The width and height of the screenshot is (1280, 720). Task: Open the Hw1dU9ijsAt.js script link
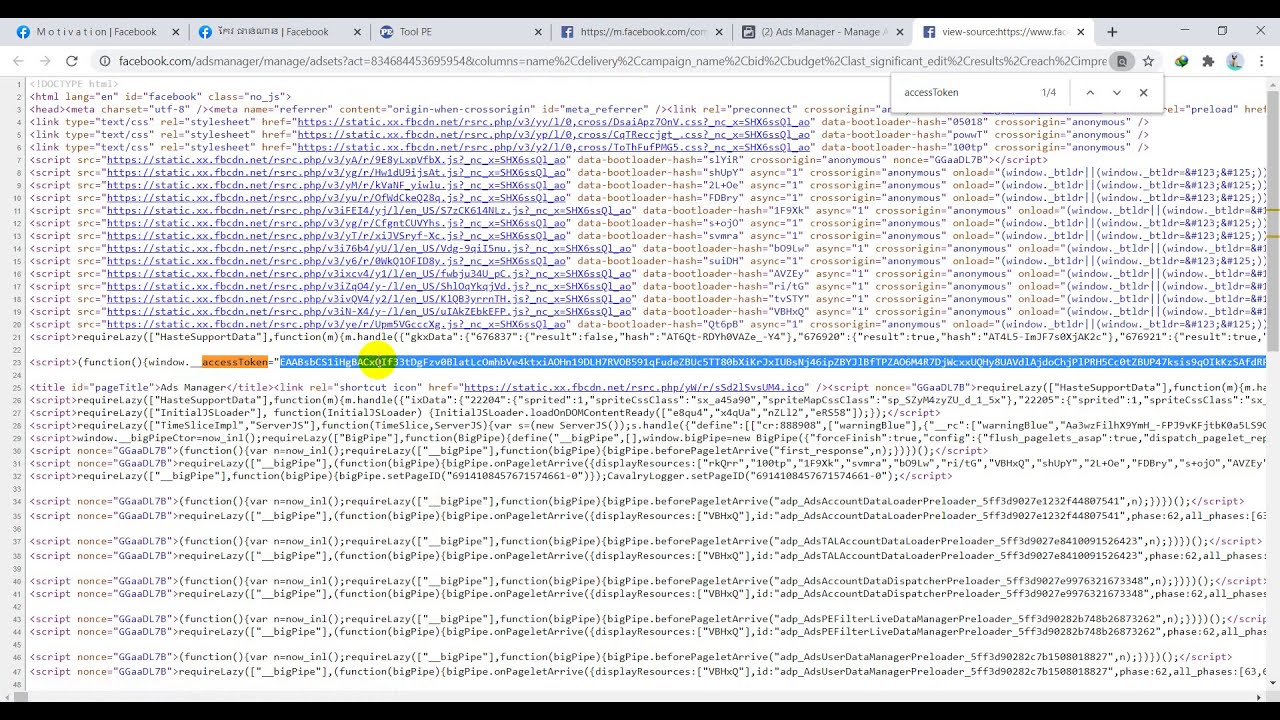pyautogui.click(x=337, y=172)
